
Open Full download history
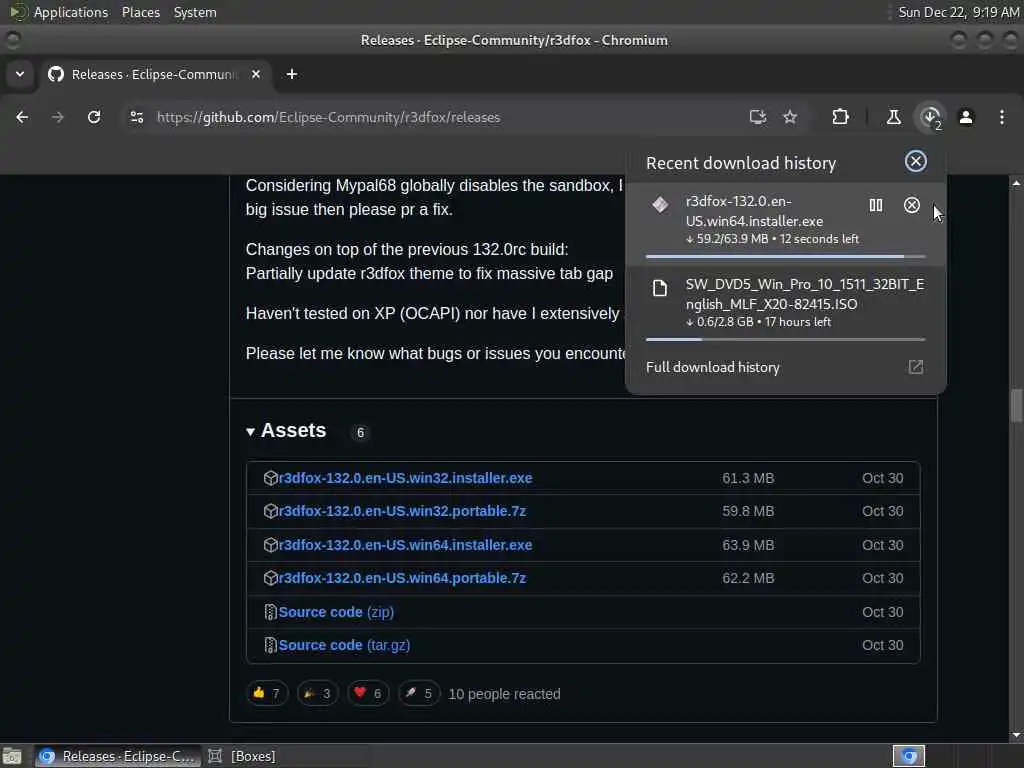click(x=786, y=367)
